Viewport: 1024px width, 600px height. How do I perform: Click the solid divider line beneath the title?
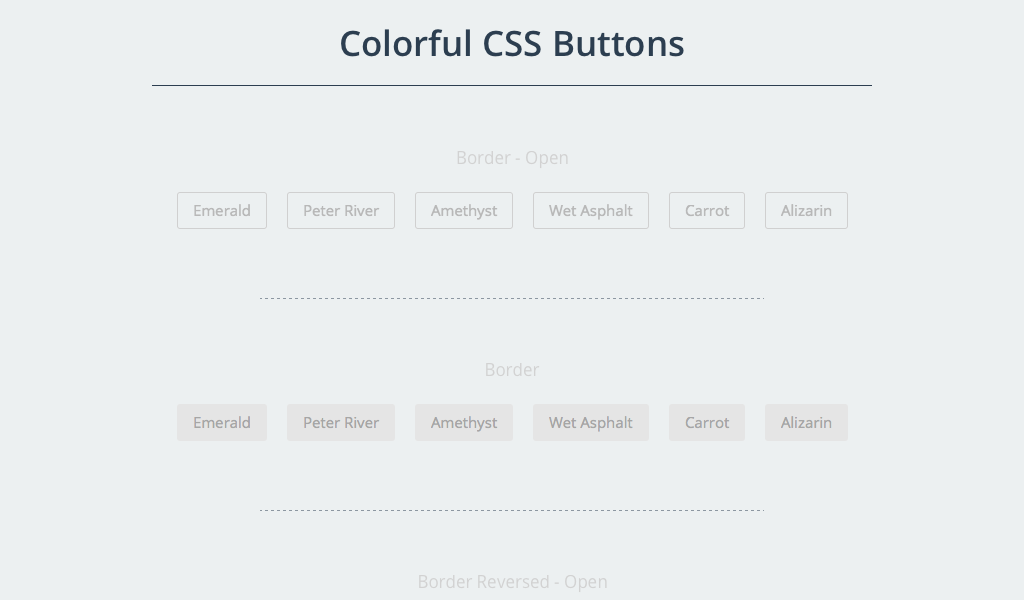point(512,86)
